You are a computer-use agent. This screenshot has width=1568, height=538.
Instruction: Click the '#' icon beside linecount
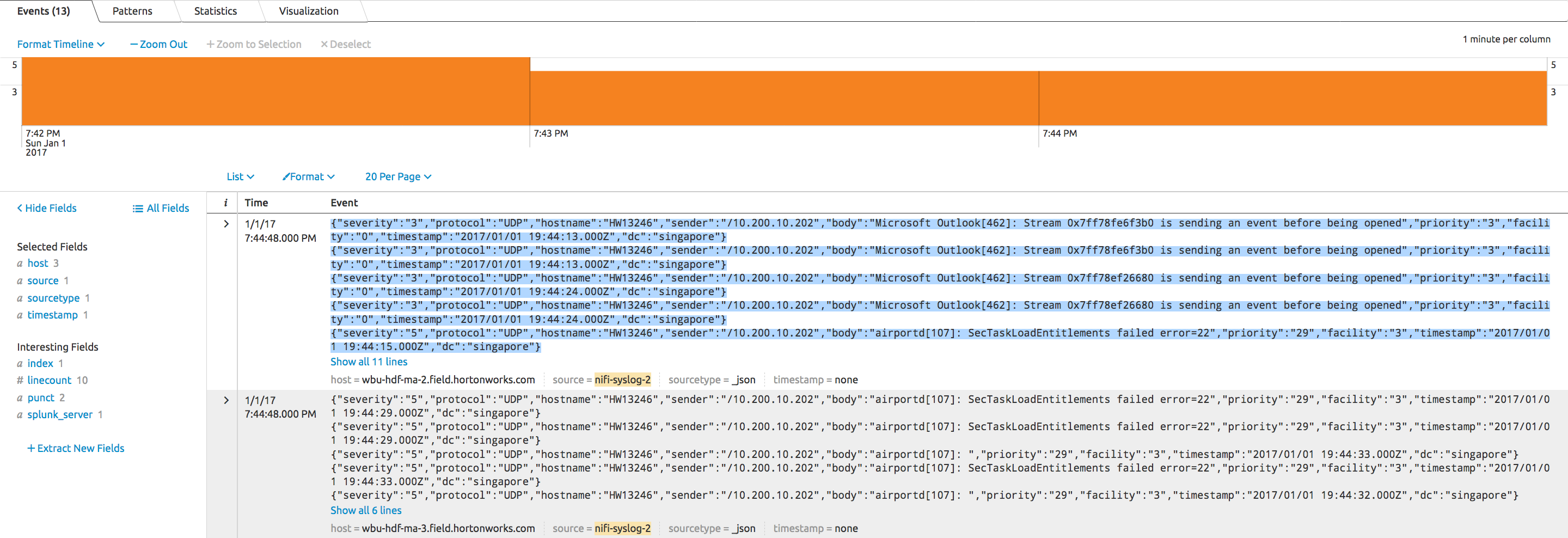[x=20, y=380]
